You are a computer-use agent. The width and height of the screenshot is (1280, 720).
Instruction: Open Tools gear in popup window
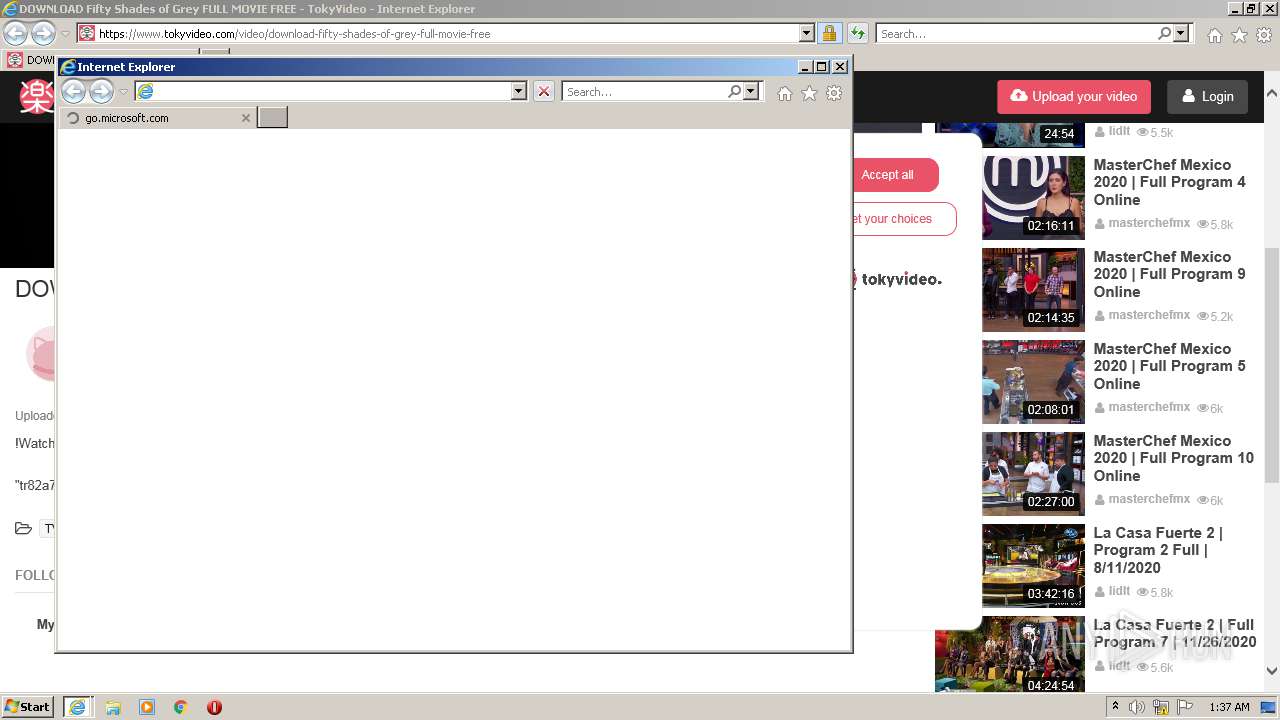click(834, 93)
